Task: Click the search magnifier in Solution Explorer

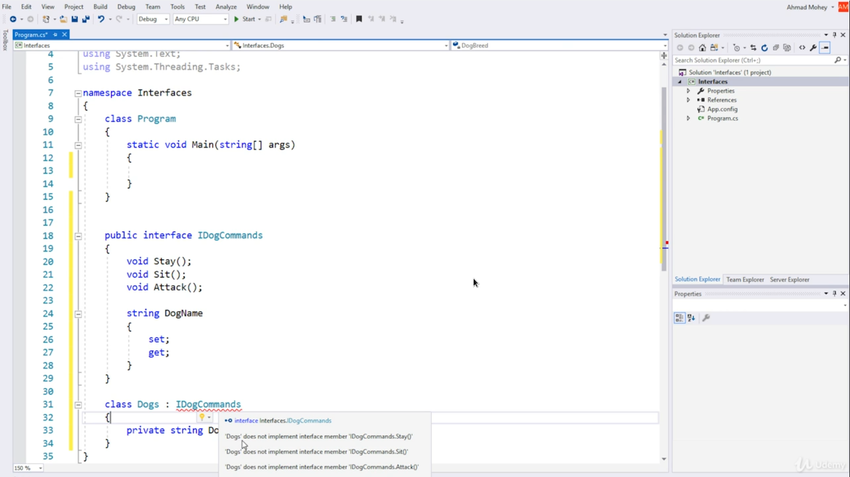Action: (838, 60)
